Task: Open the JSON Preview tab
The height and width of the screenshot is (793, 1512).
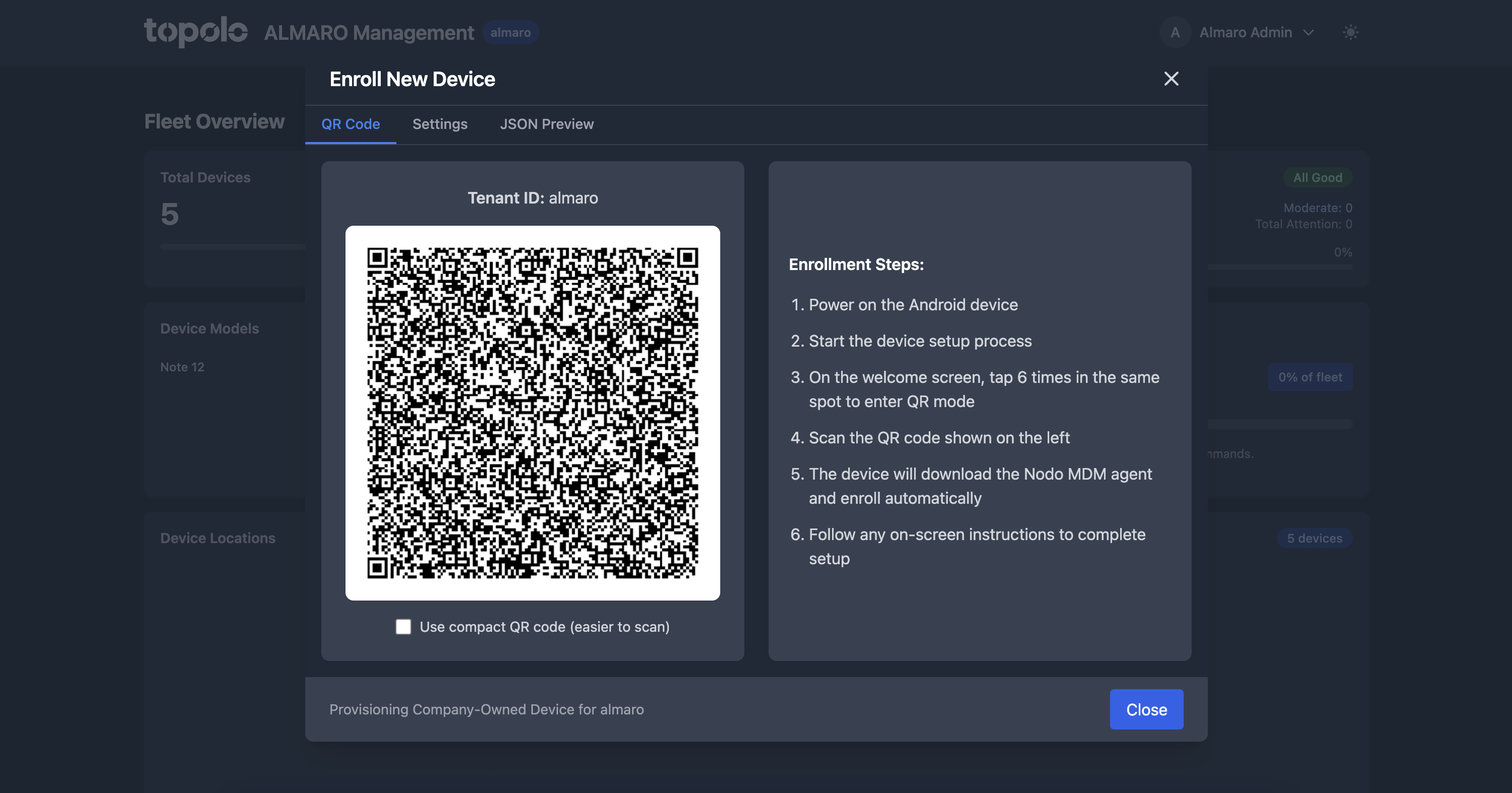Action: coord(546,124)
